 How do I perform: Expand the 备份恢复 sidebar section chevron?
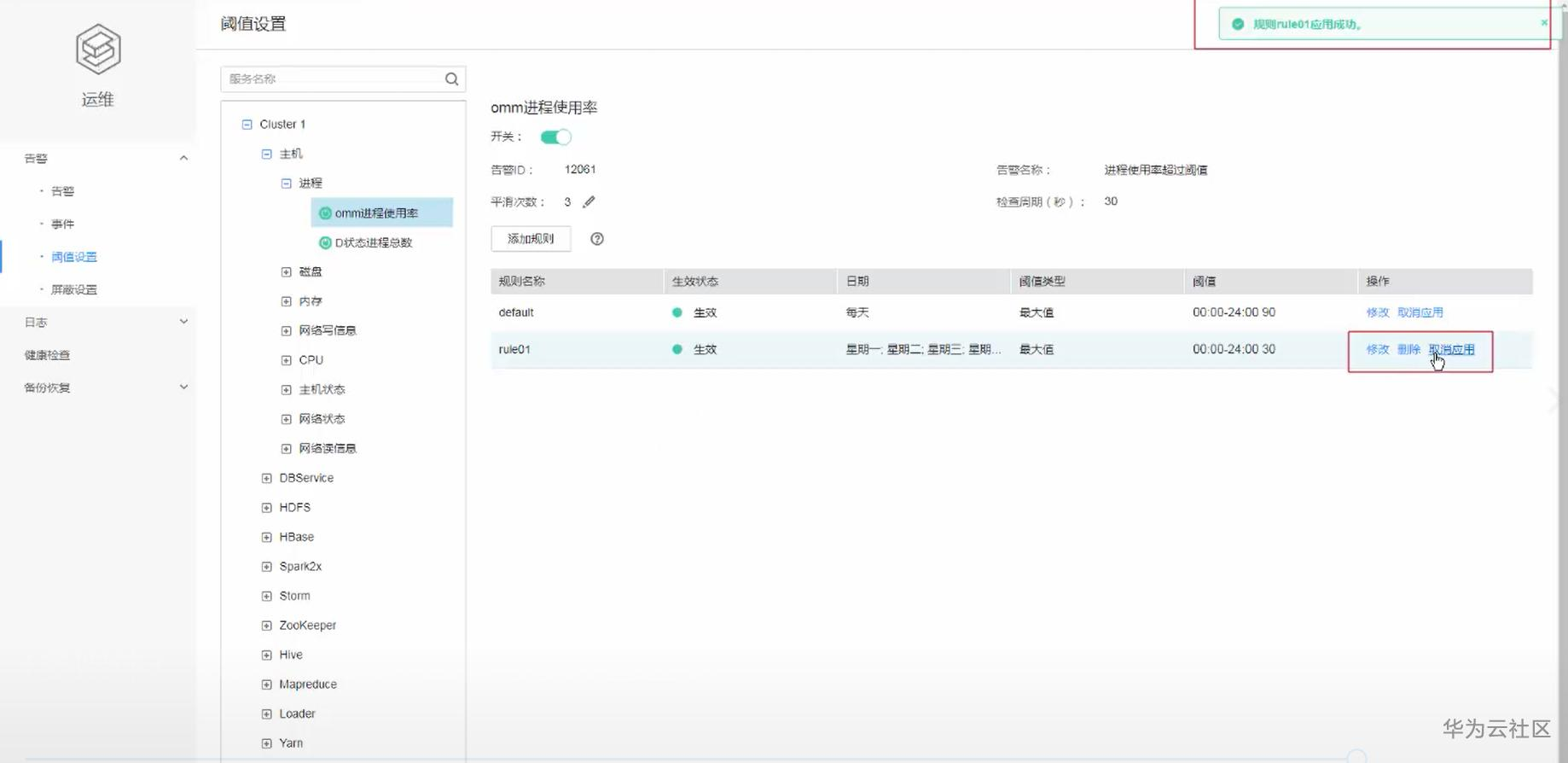pyautogui.click(x=183, y=387)
